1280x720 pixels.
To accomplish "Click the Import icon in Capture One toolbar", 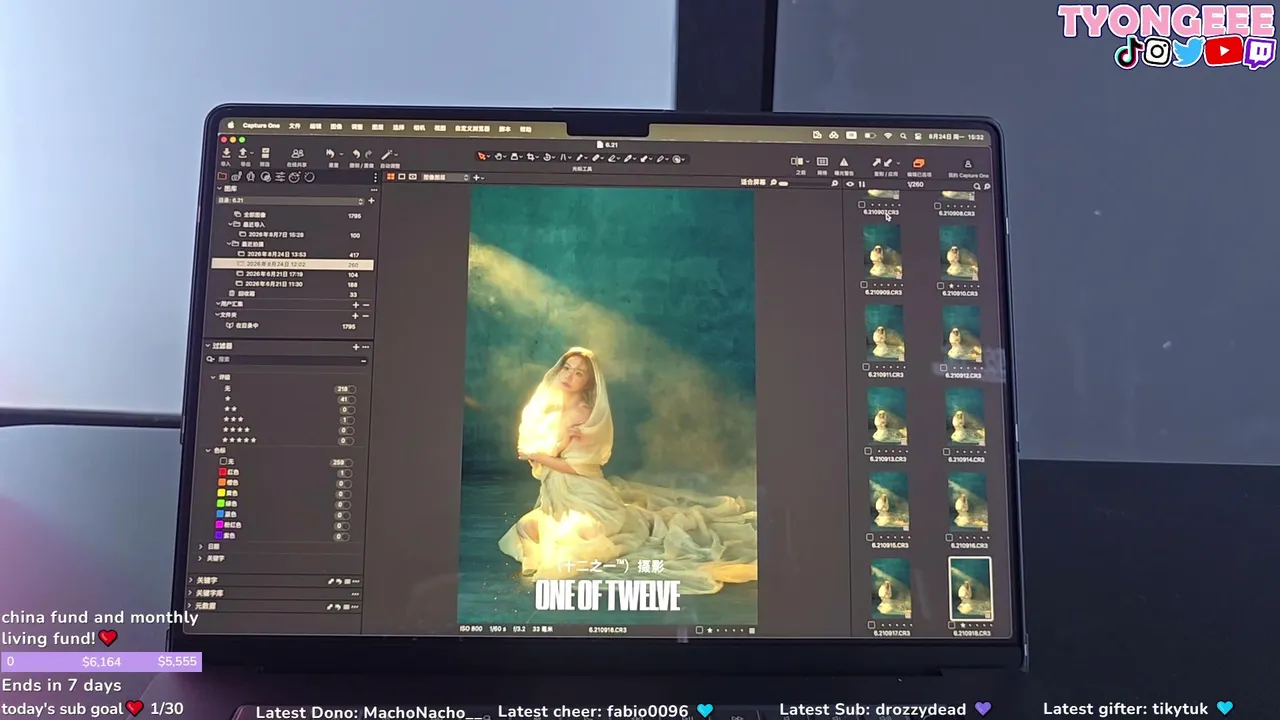I will coord(227,153).
